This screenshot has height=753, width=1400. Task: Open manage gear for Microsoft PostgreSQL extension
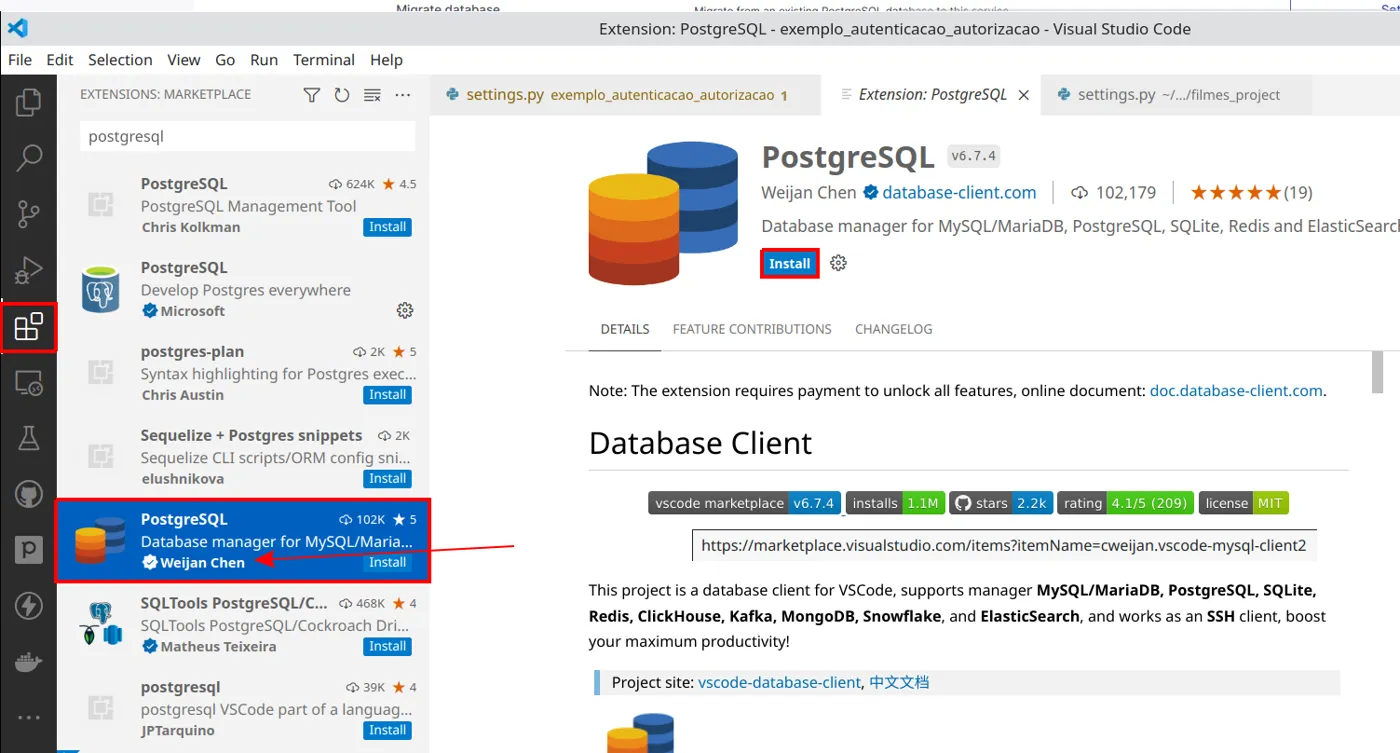[405, 311]
